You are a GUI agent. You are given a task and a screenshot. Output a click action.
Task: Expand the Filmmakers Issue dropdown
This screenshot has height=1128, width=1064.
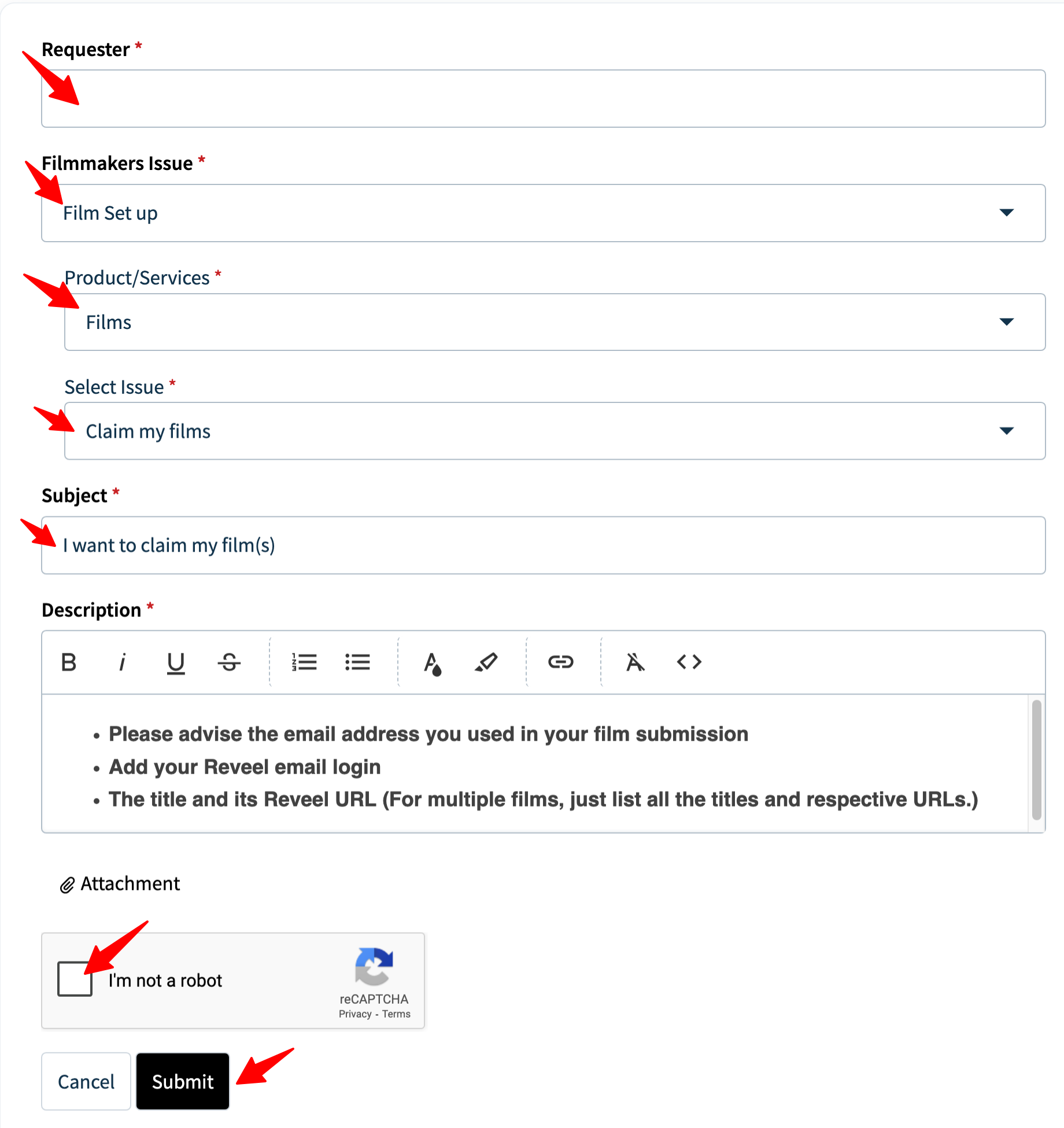coord(543,213)
